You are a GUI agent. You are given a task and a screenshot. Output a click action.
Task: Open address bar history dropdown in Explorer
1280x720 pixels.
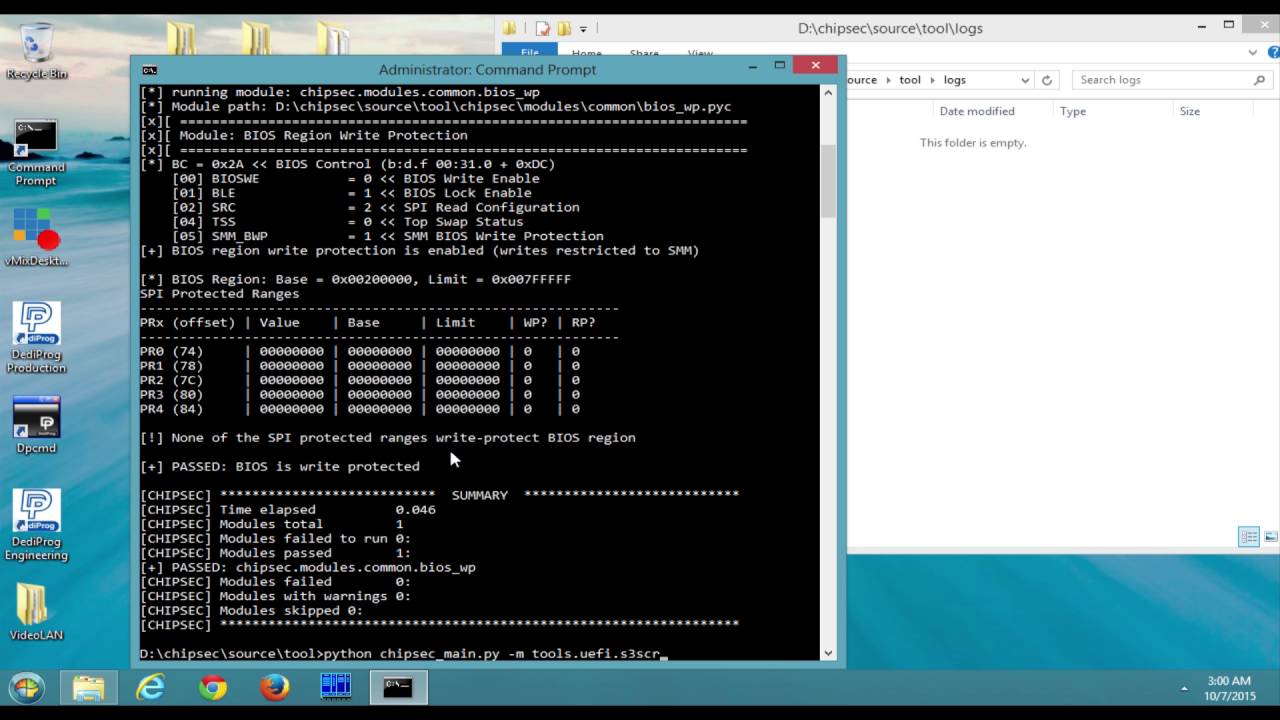(x=1025, y=80)
